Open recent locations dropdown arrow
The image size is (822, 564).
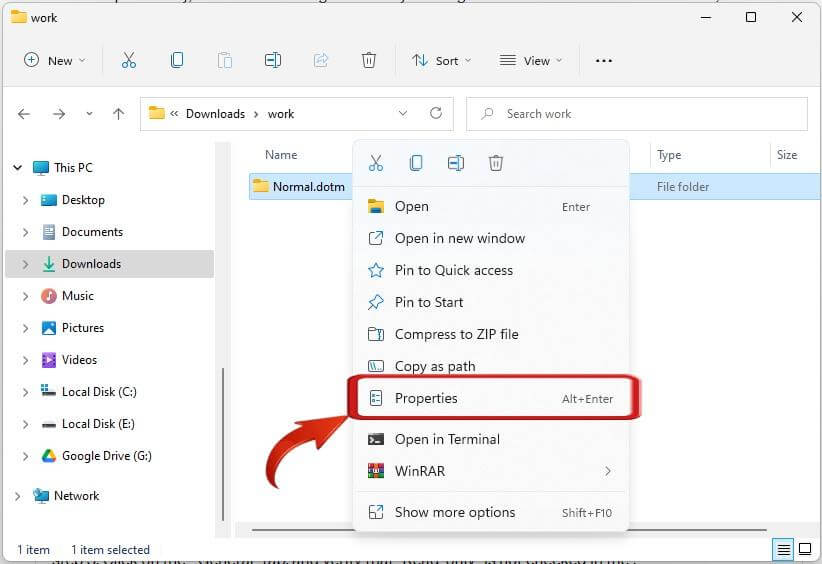[89, 114]
